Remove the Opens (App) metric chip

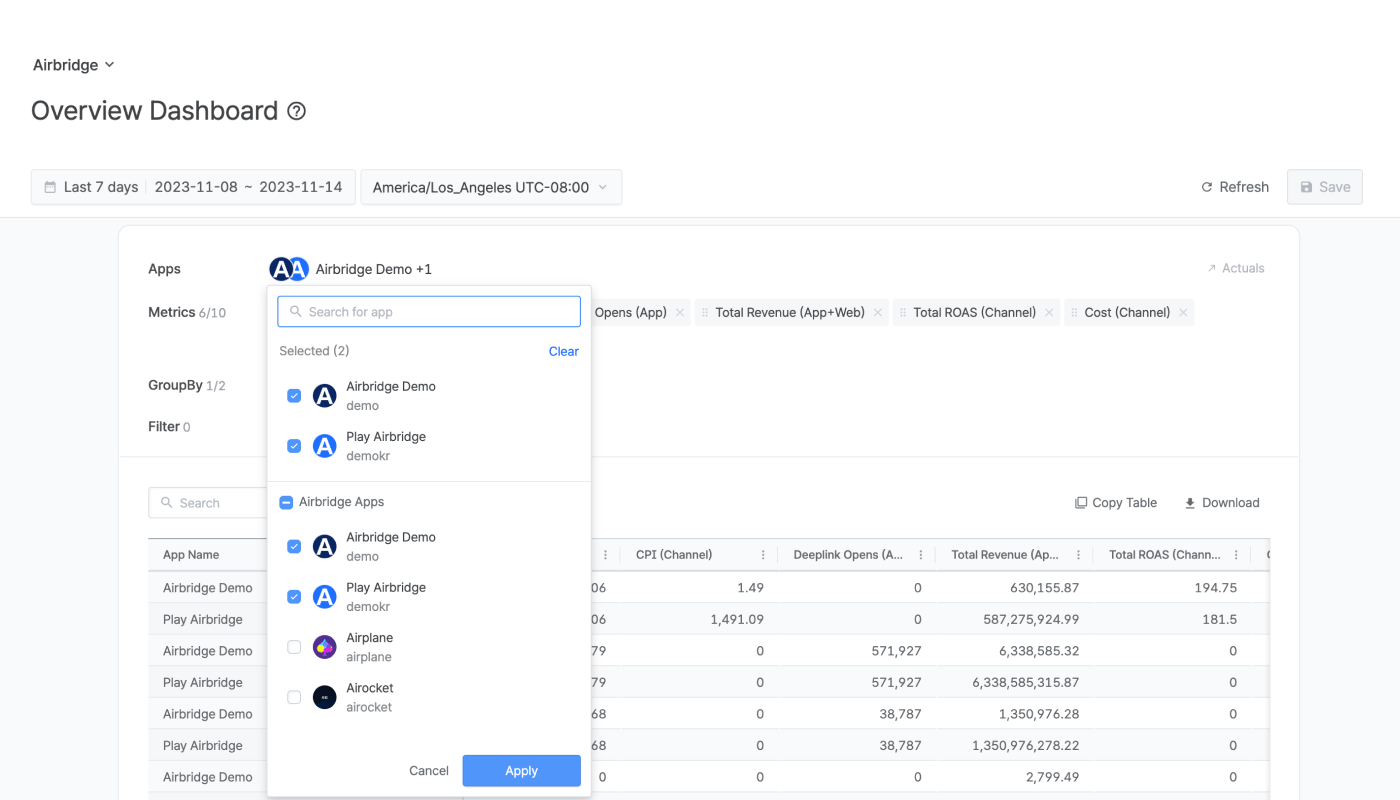(x=680, y=313)
